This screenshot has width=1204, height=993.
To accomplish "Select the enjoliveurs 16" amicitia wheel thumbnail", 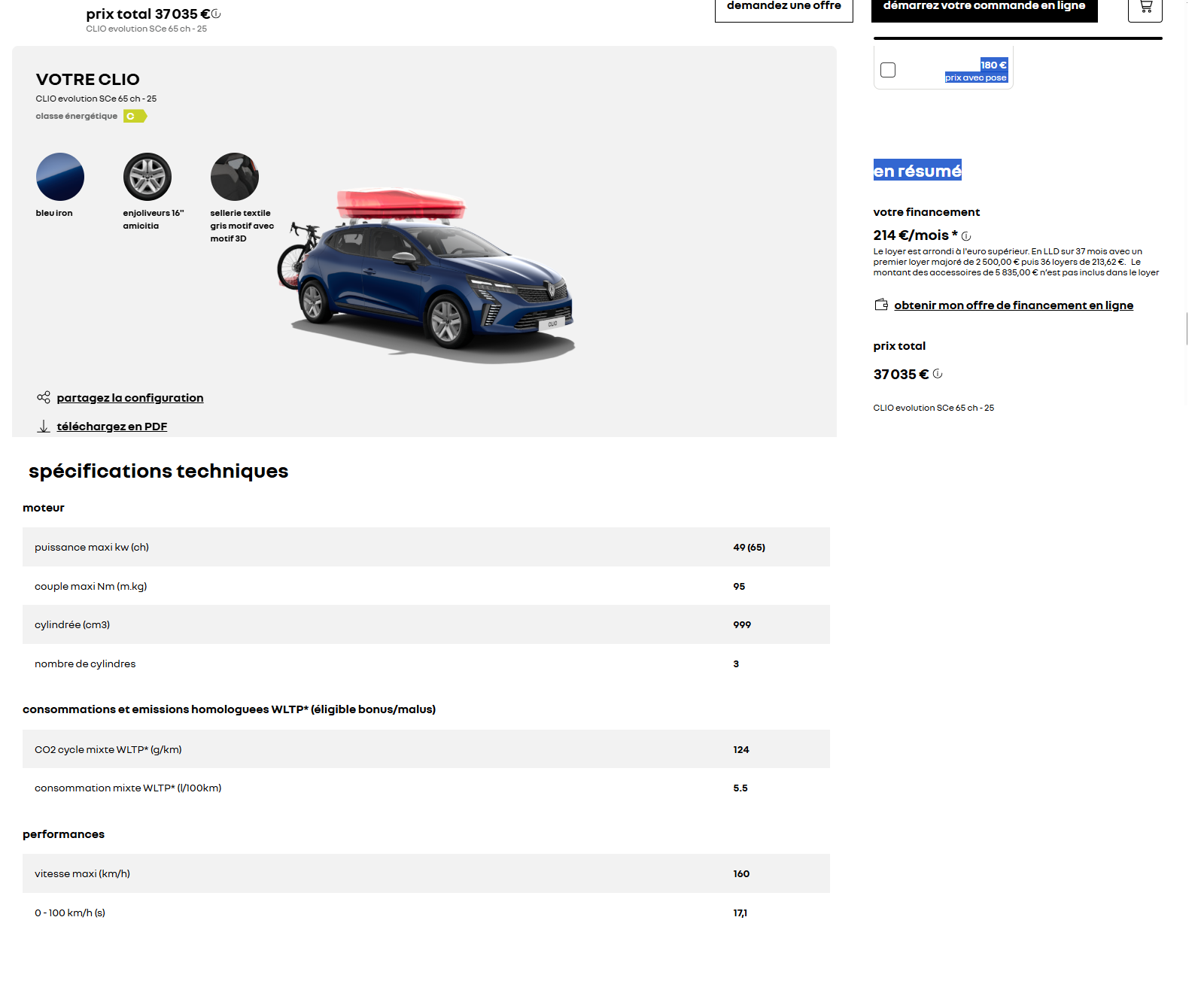I will 147,177.
